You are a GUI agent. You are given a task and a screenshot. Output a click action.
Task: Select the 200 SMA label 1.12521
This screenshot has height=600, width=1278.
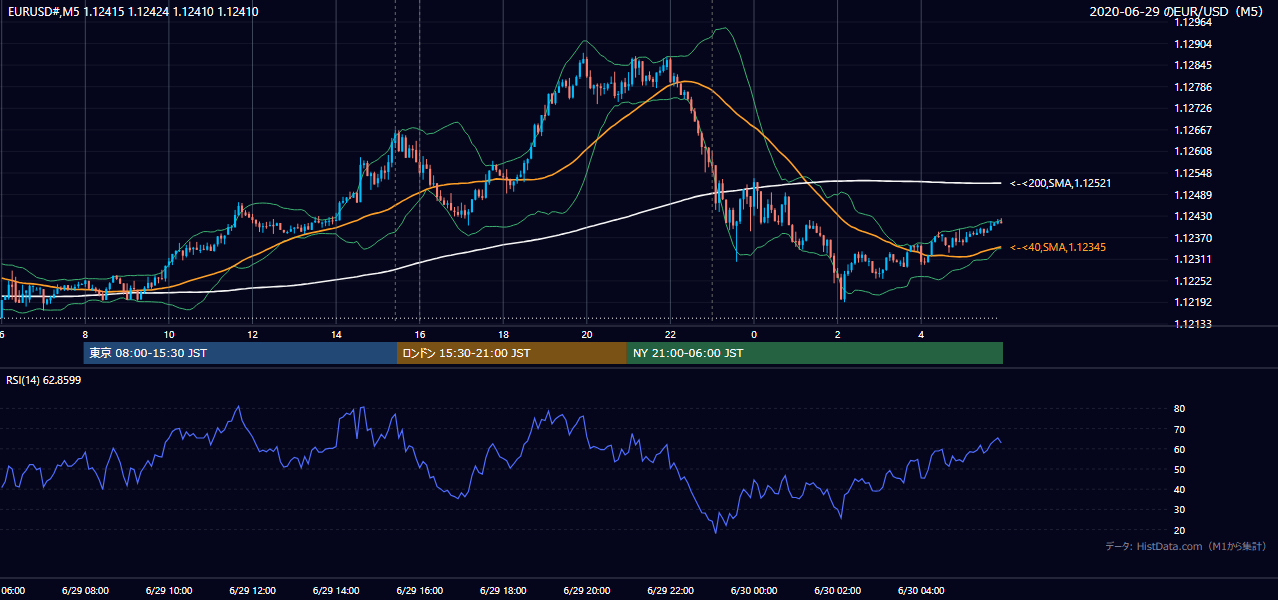(x=1061, y=183)
